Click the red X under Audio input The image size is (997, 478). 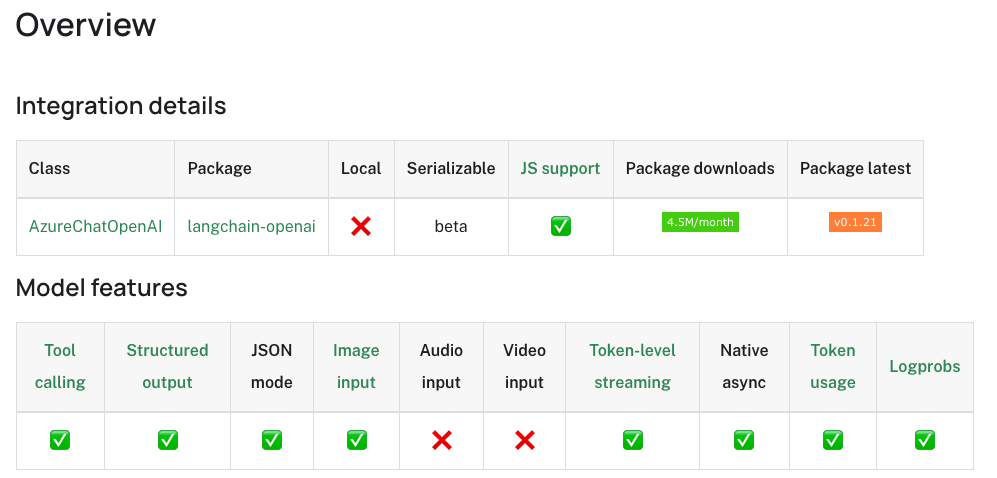[441, 440]
